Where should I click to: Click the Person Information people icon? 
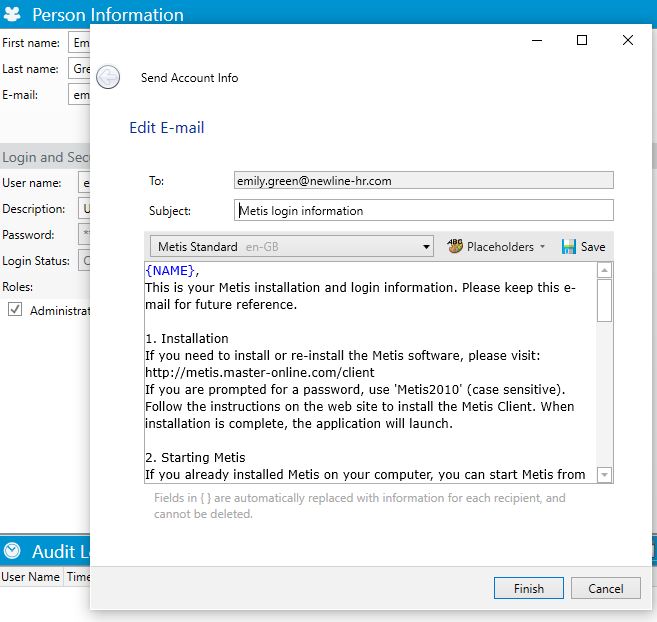12,14
